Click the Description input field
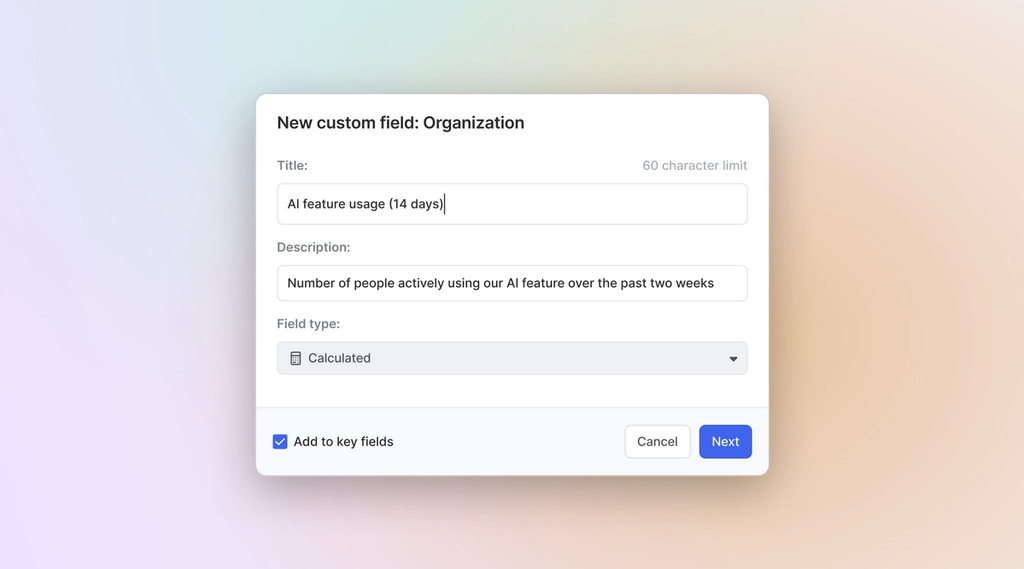 512,283
